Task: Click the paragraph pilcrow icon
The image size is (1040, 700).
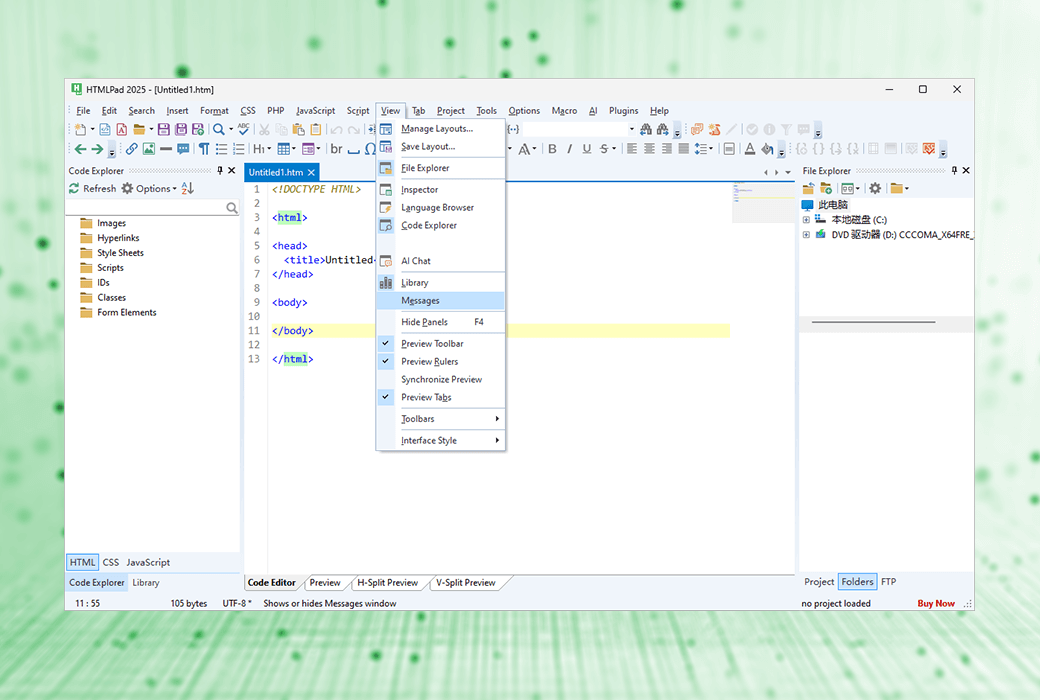Action: 204,149
